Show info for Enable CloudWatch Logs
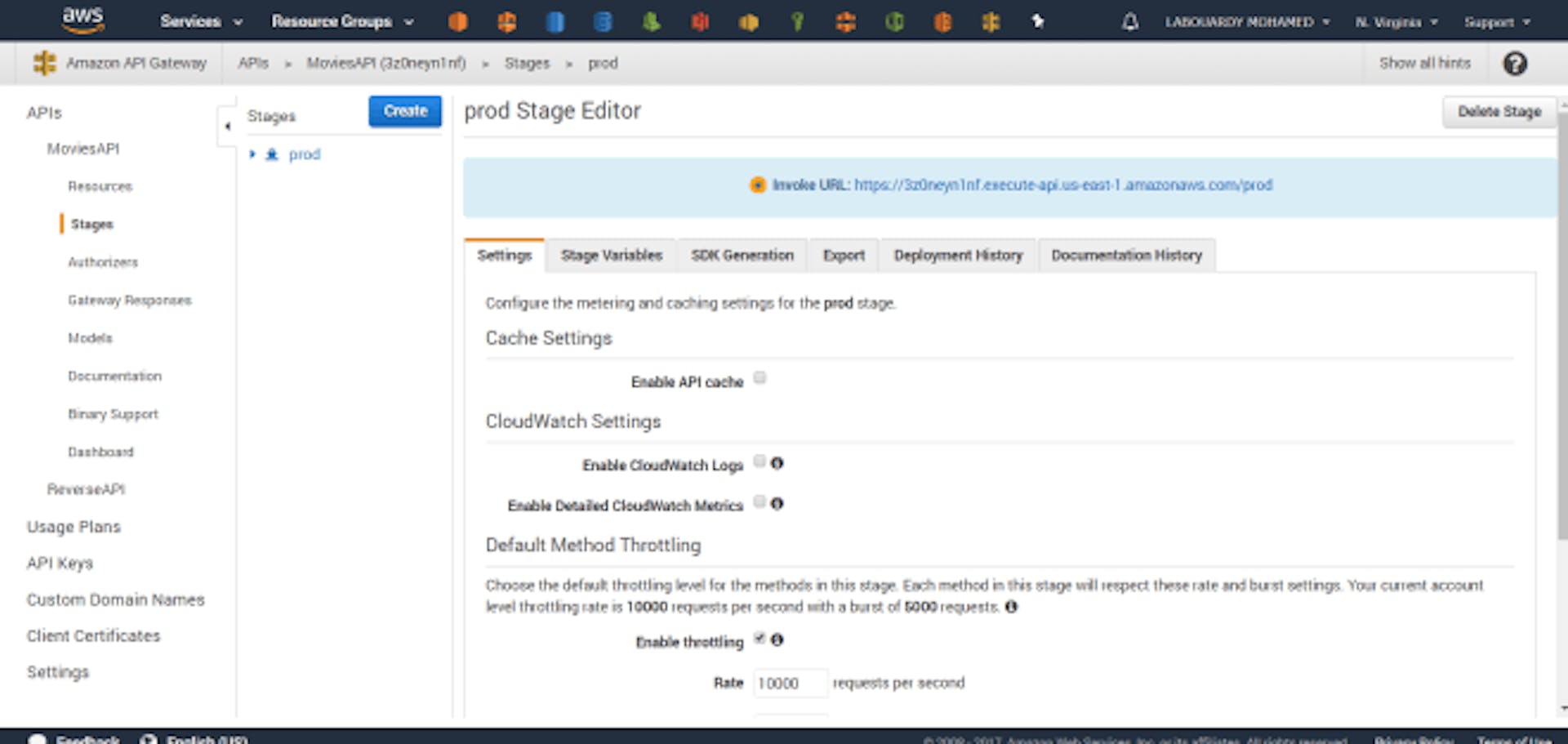The width and height of the screenshot is (1568, 744). (x=777, y=463)
